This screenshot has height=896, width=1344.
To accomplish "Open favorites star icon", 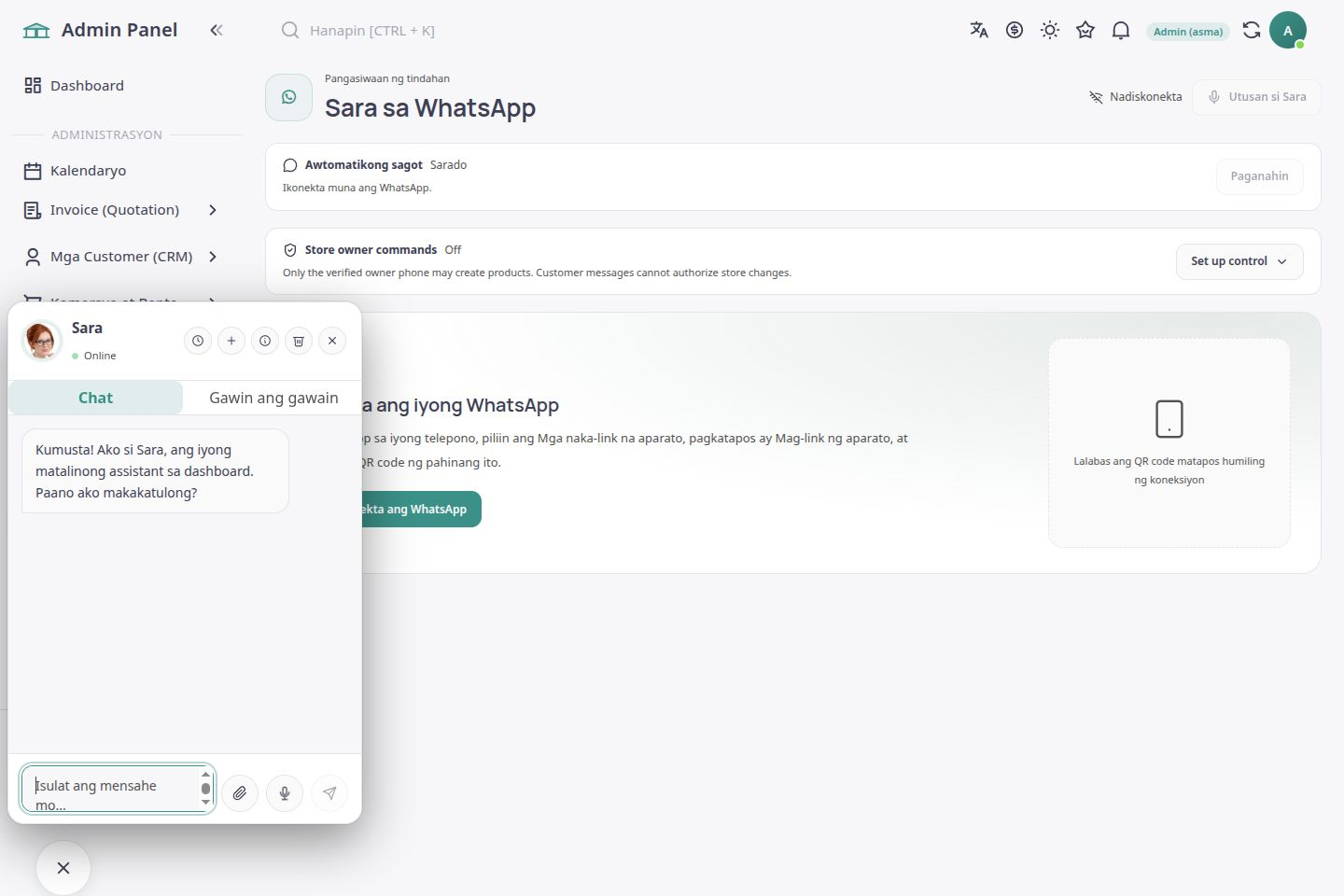I will 1085,30.
